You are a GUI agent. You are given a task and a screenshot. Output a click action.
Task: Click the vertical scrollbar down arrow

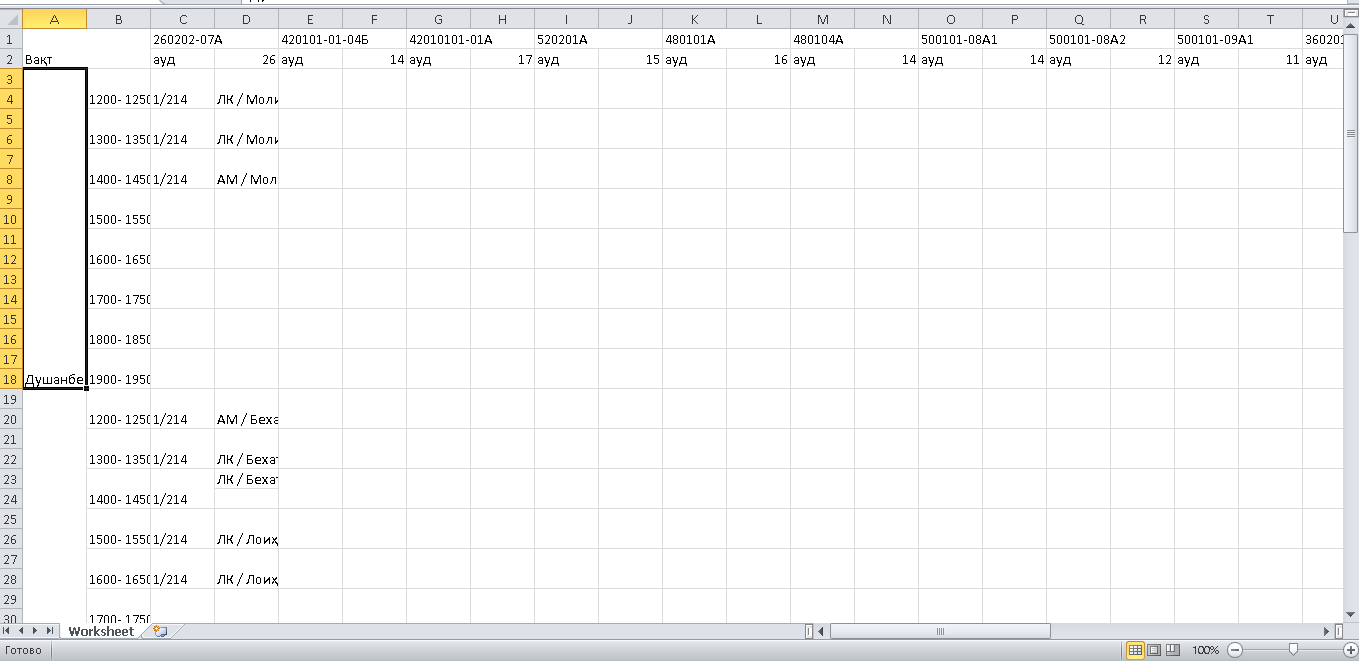pyautogui.click(x=1351, y=616)
